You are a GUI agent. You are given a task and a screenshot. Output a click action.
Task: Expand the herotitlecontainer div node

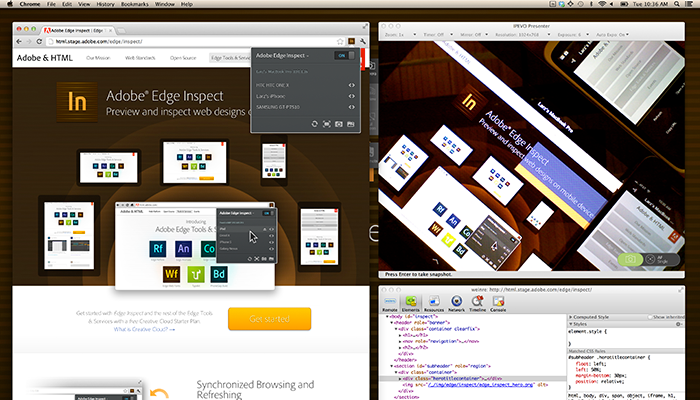click(x=400, y=378)
